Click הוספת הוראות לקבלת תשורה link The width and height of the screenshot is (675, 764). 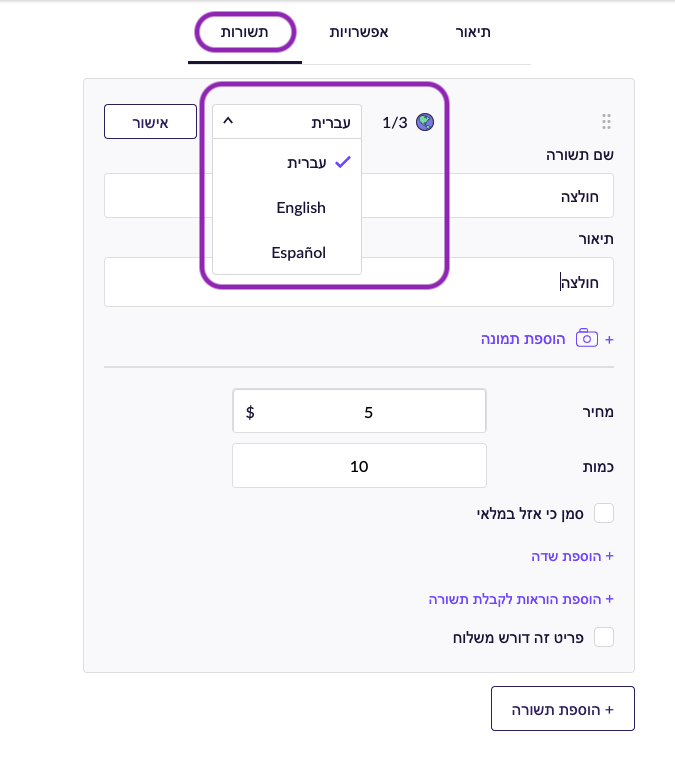(x=521, y=599)
